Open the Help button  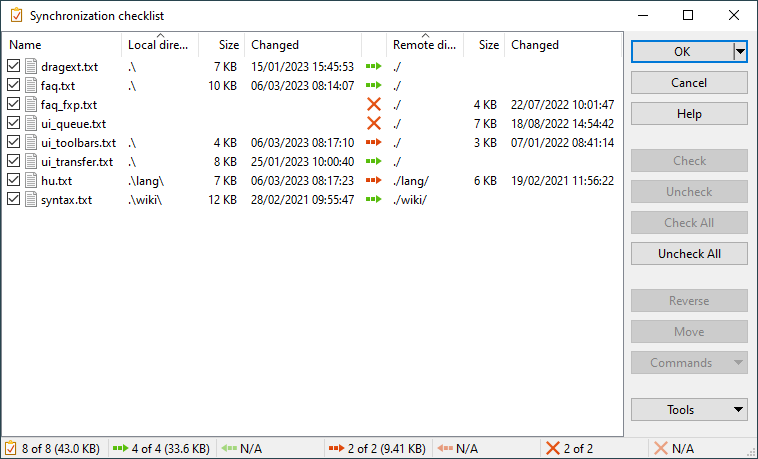click(x=689, y=114)
